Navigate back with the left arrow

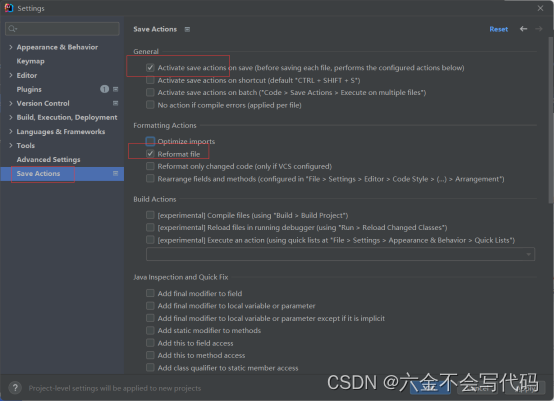coord(523,29)
